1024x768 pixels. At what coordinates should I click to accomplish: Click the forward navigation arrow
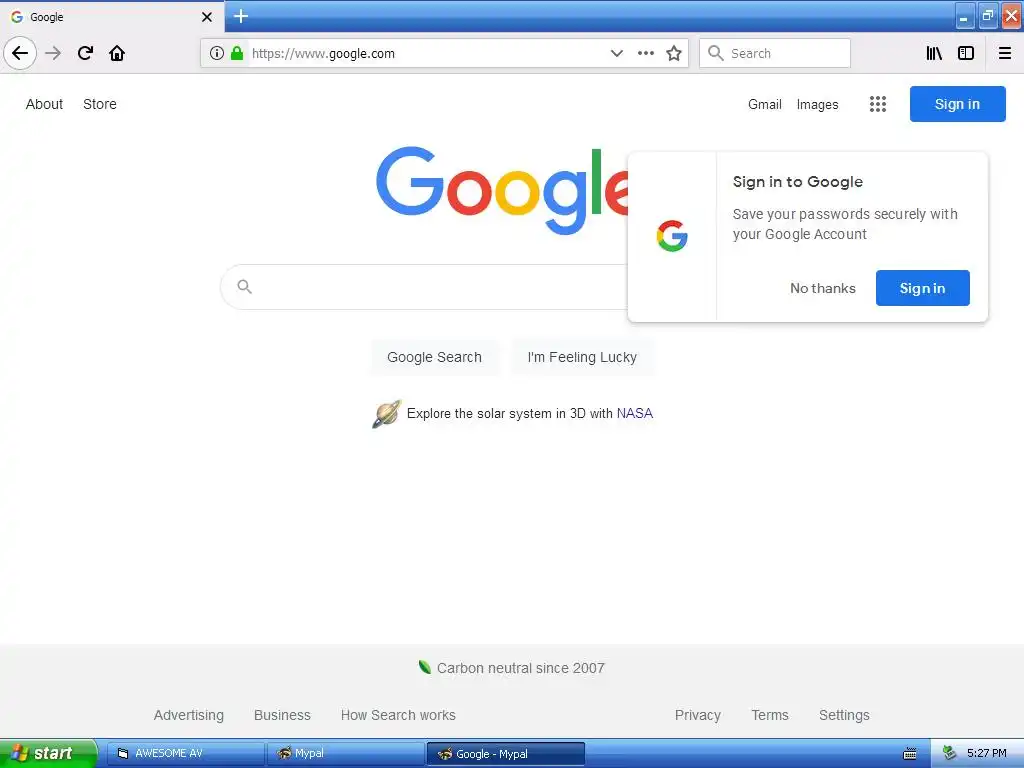(x=53, y=53)
